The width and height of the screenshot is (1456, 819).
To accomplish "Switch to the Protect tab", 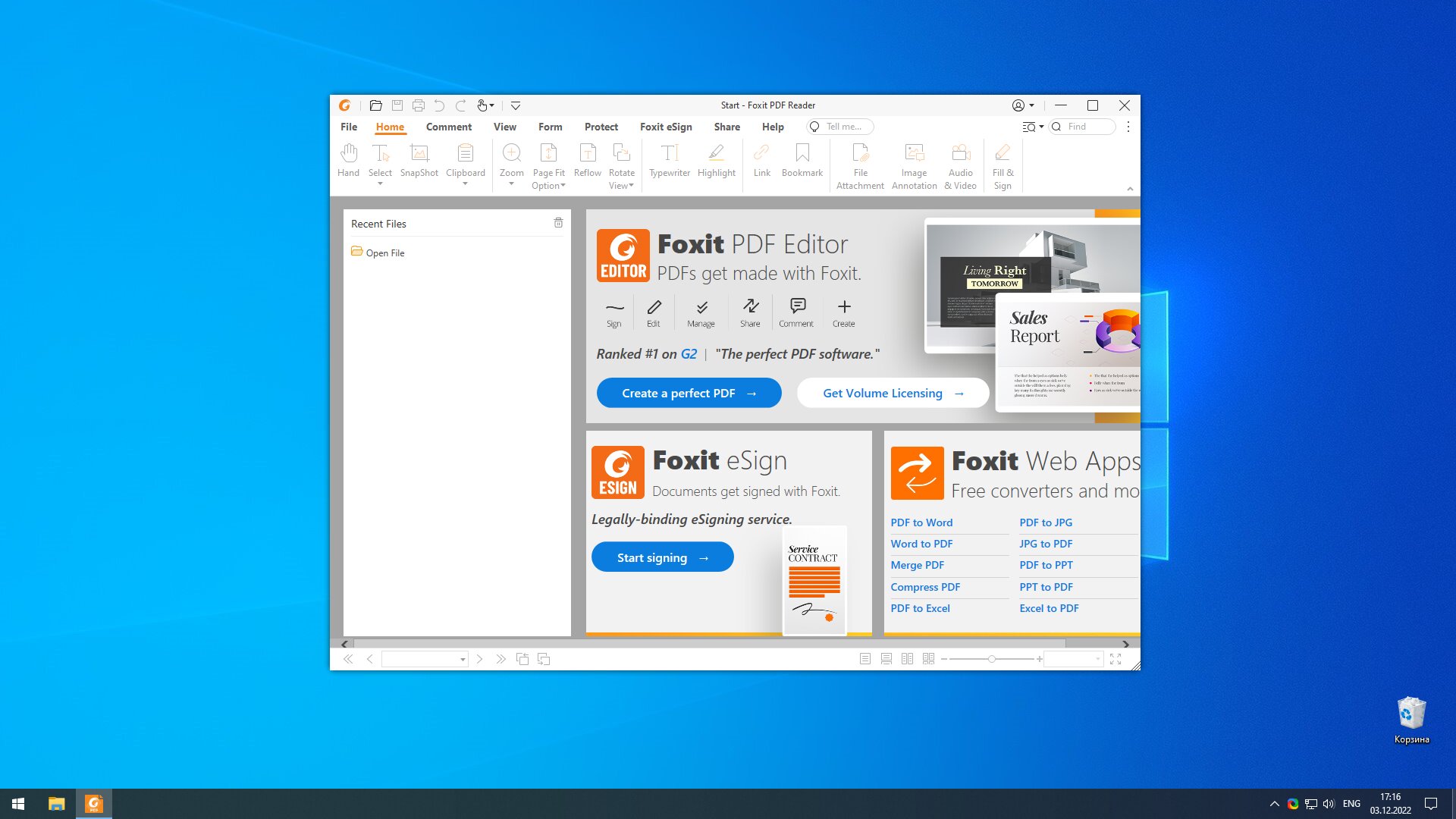I will pyautogui.click(x=601, y=127).
